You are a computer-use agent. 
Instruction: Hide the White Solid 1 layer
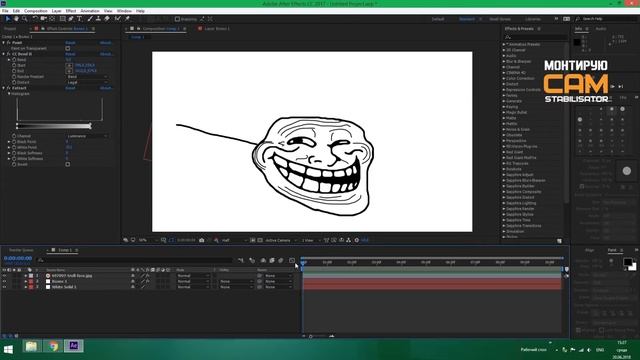[4, 287]
